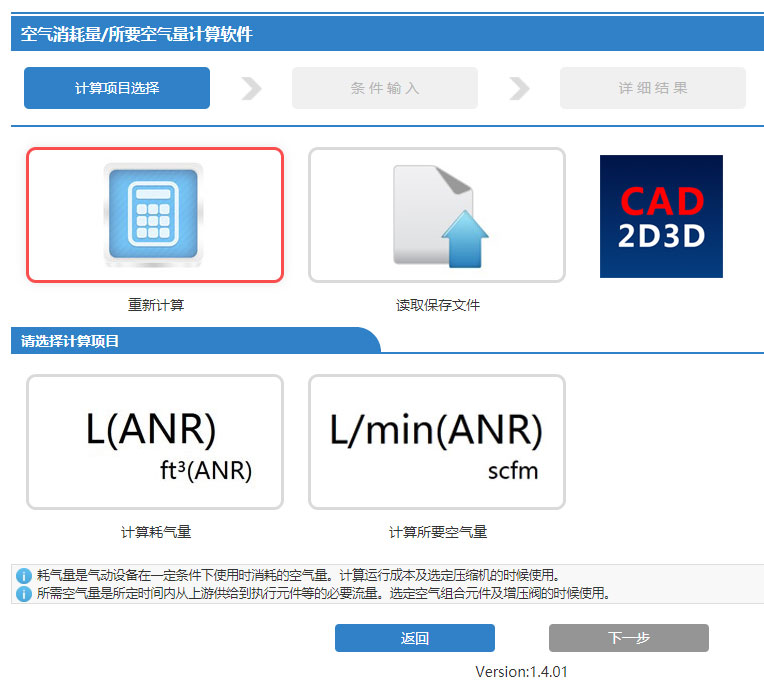Screen dimensions: 764x682
Task: Click the Version:1.4.01 text
Action: [x=521, y=672]
